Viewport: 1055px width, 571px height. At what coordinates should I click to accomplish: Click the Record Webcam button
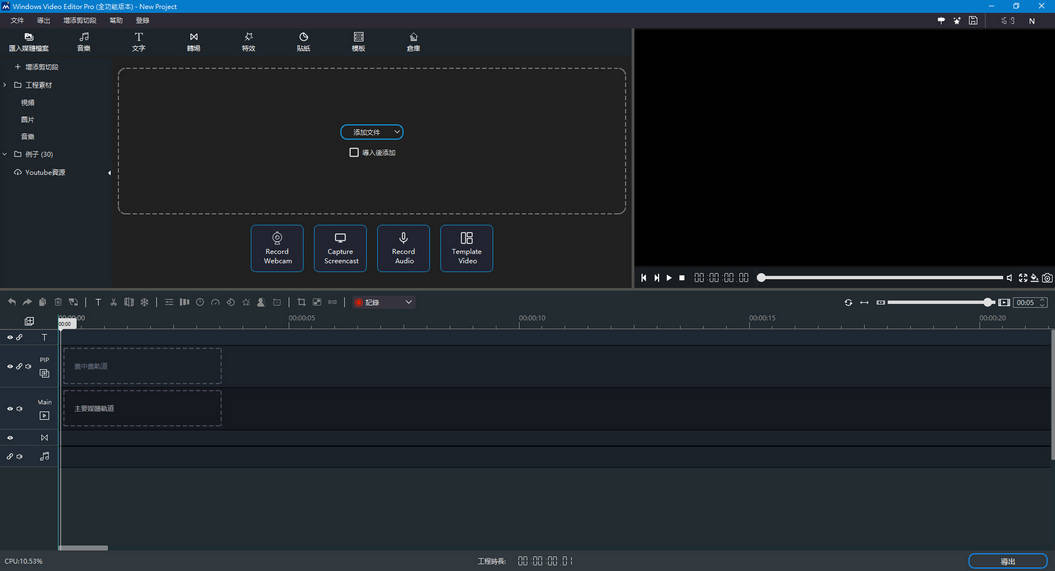pos(277,248)
